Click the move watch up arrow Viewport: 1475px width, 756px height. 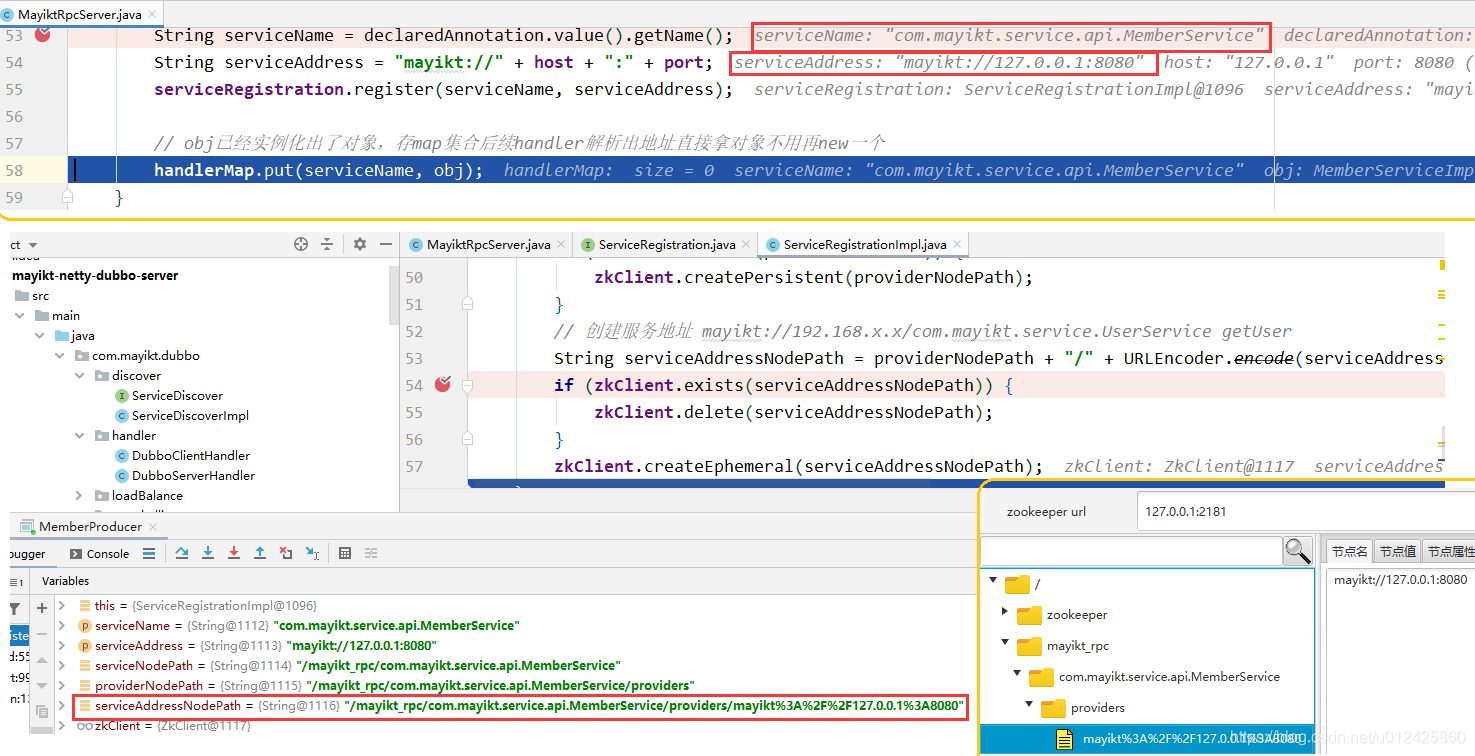tap(42, 661)
